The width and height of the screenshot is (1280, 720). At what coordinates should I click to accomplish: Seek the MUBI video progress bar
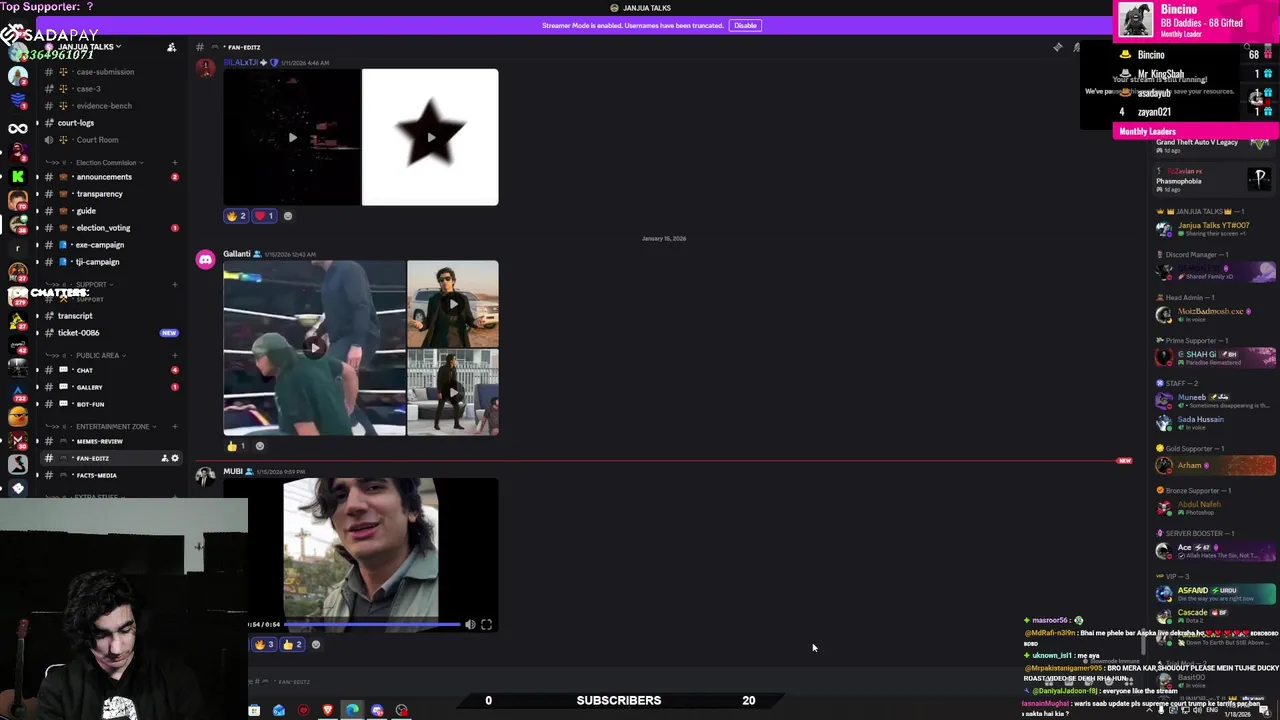tap(372, 624)
